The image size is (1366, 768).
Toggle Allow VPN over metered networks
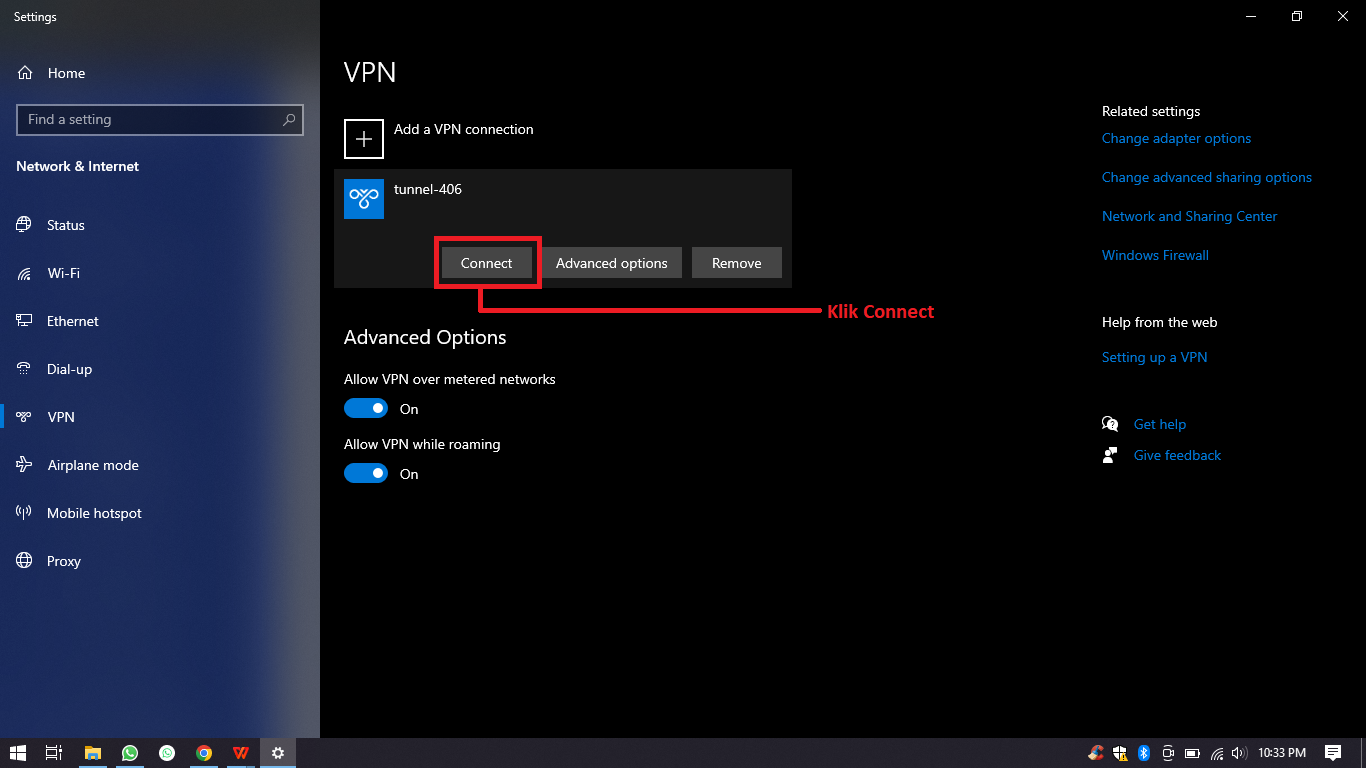tap(366, 408)
